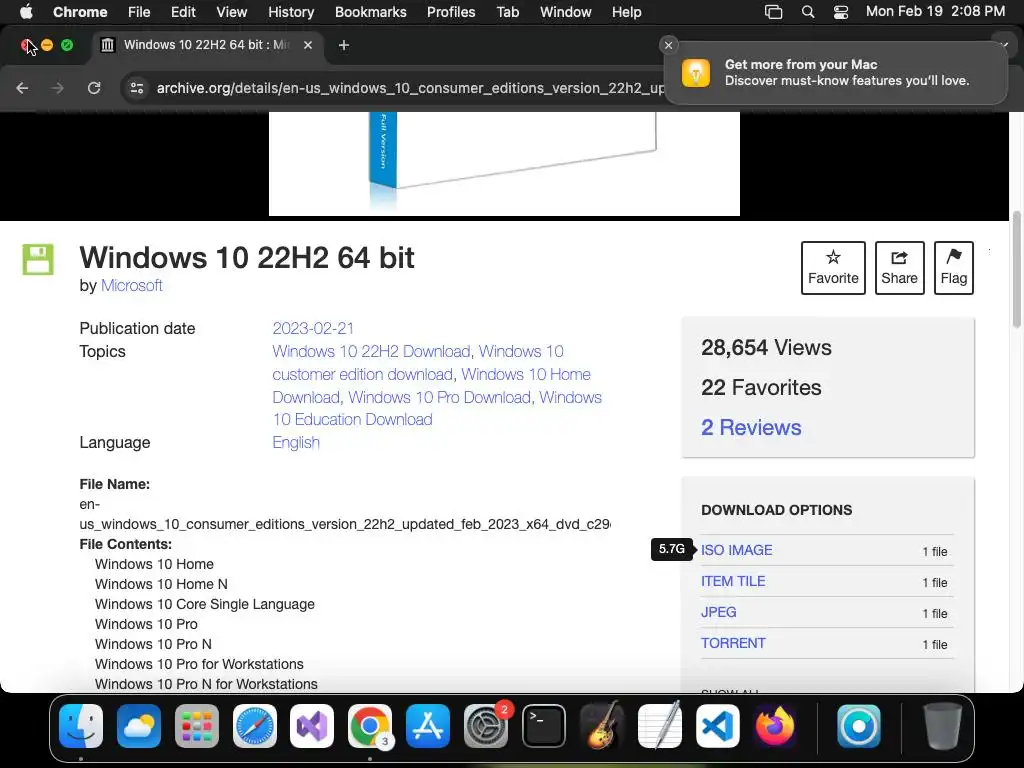Viewport: 1024px width, 768px height.
Task: Click the browser forward arrow
Action: 57,88
